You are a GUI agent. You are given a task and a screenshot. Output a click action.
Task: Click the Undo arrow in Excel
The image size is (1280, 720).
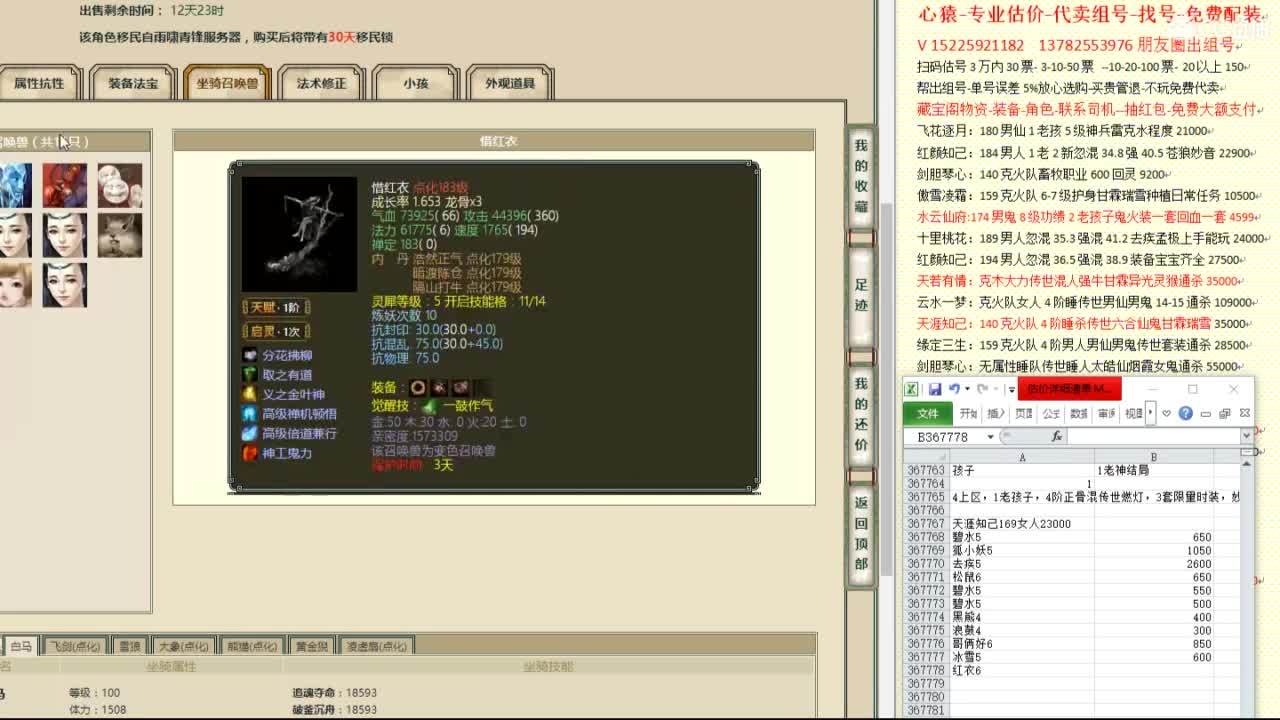click(953, 389)
